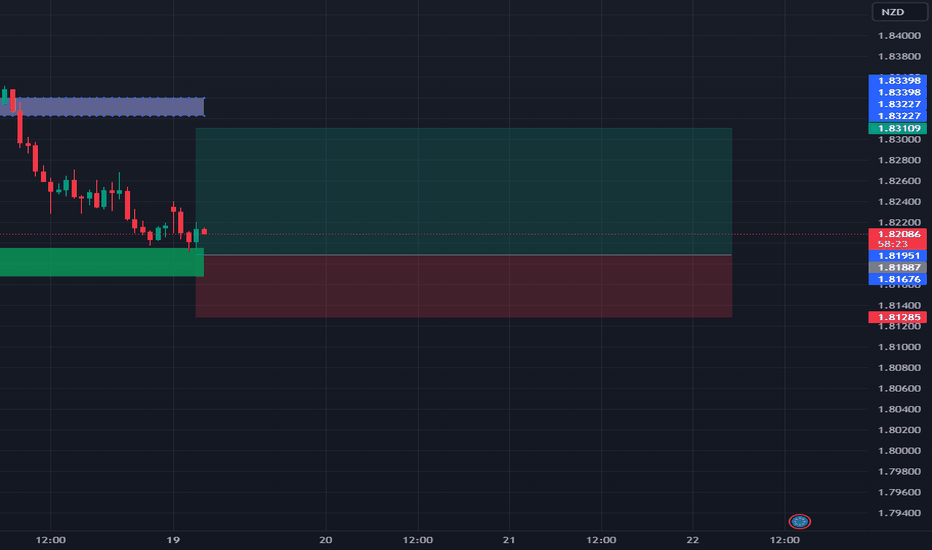Open the NZD currency selector
Screen dimensions: 932x550
pyautogui.click(x=899, y=12)
